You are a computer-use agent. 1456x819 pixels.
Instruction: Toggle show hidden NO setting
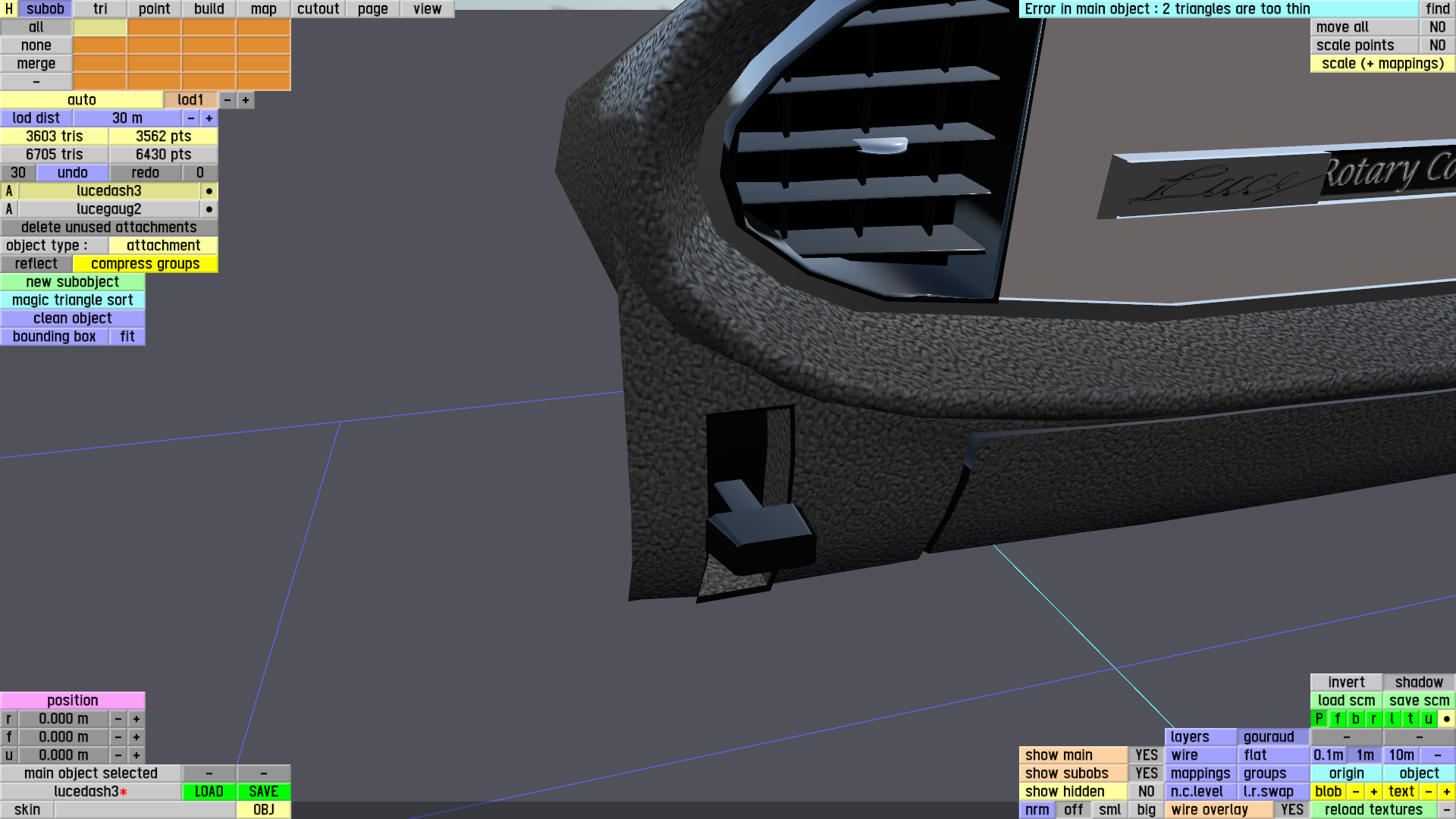pyautogui.click(x=1146, y=792)
